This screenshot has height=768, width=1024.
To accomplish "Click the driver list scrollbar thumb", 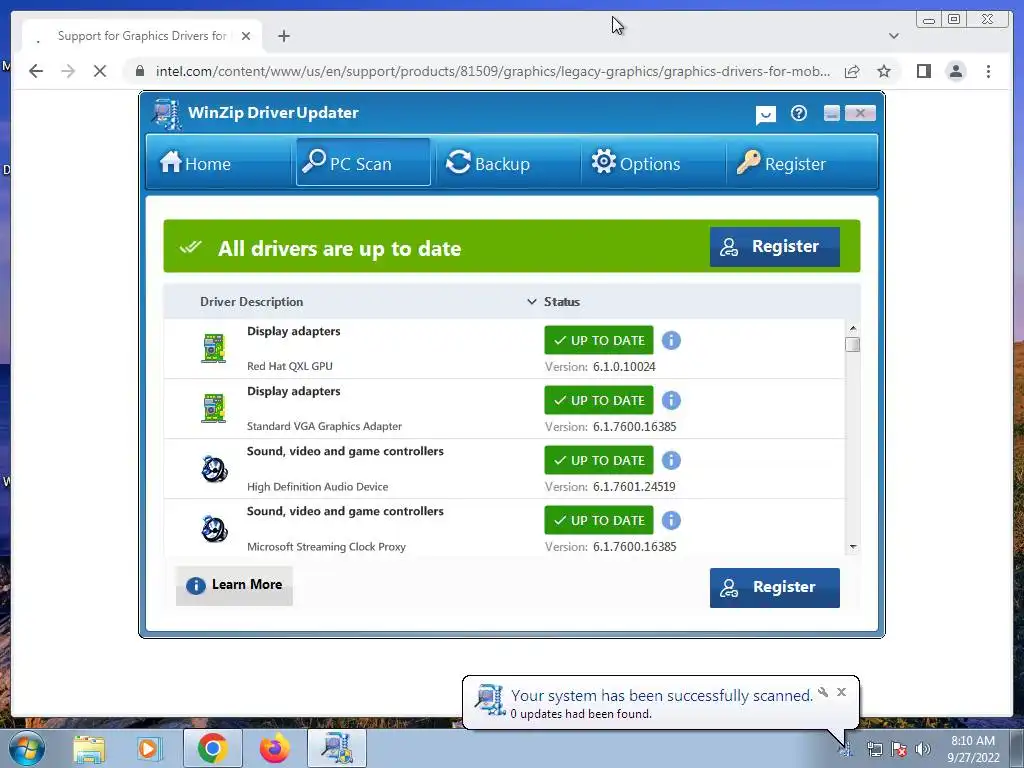I will coord(852,344).
